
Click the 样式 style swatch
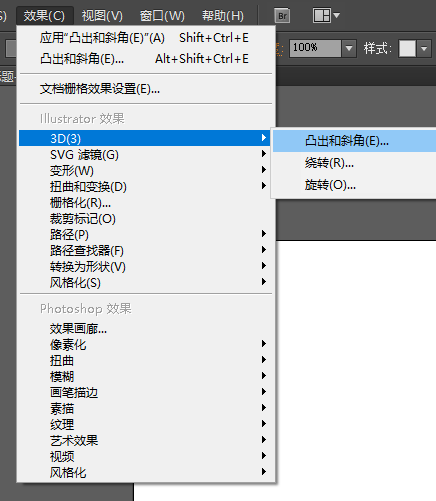tap(407, 49)
